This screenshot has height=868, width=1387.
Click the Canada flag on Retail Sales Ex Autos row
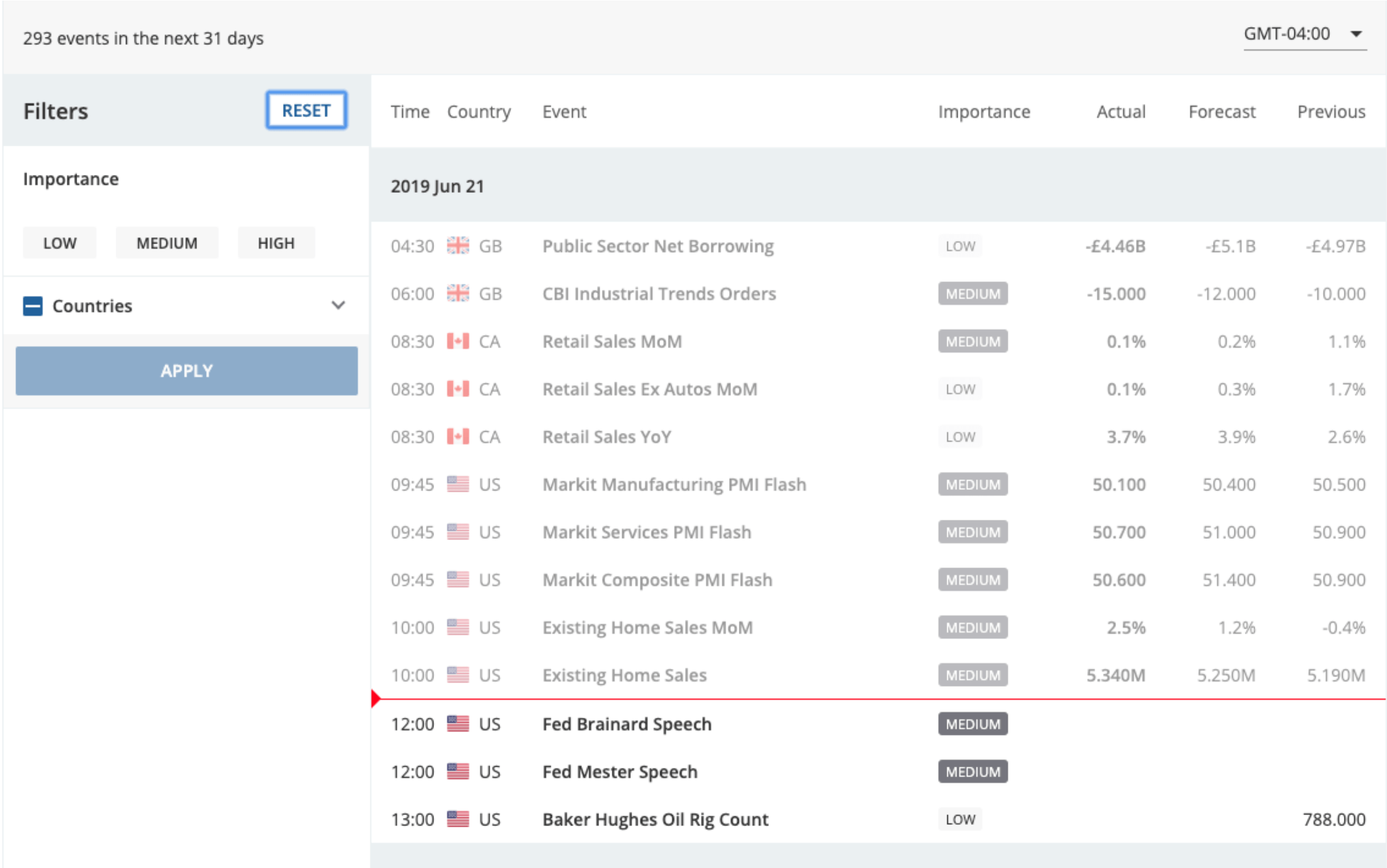(458, 389)
